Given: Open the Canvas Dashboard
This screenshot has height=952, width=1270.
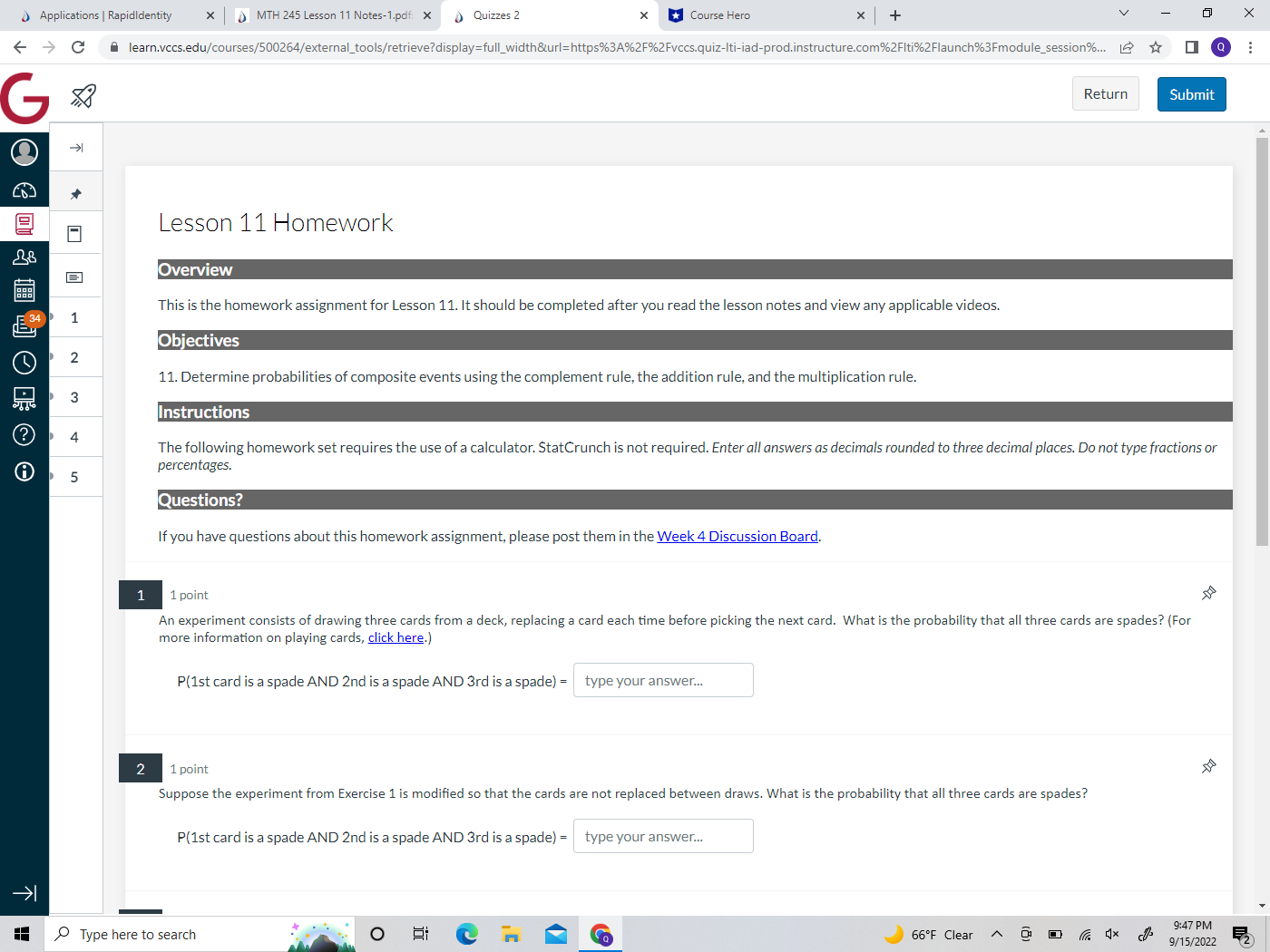Looking at the screenshot, I should point(24,190).
